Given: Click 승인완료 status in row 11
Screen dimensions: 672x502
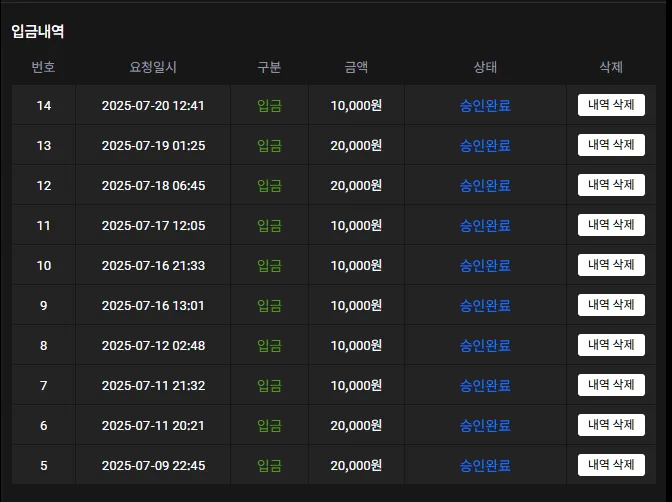Looking at the screenshot, I should [485, 225].
